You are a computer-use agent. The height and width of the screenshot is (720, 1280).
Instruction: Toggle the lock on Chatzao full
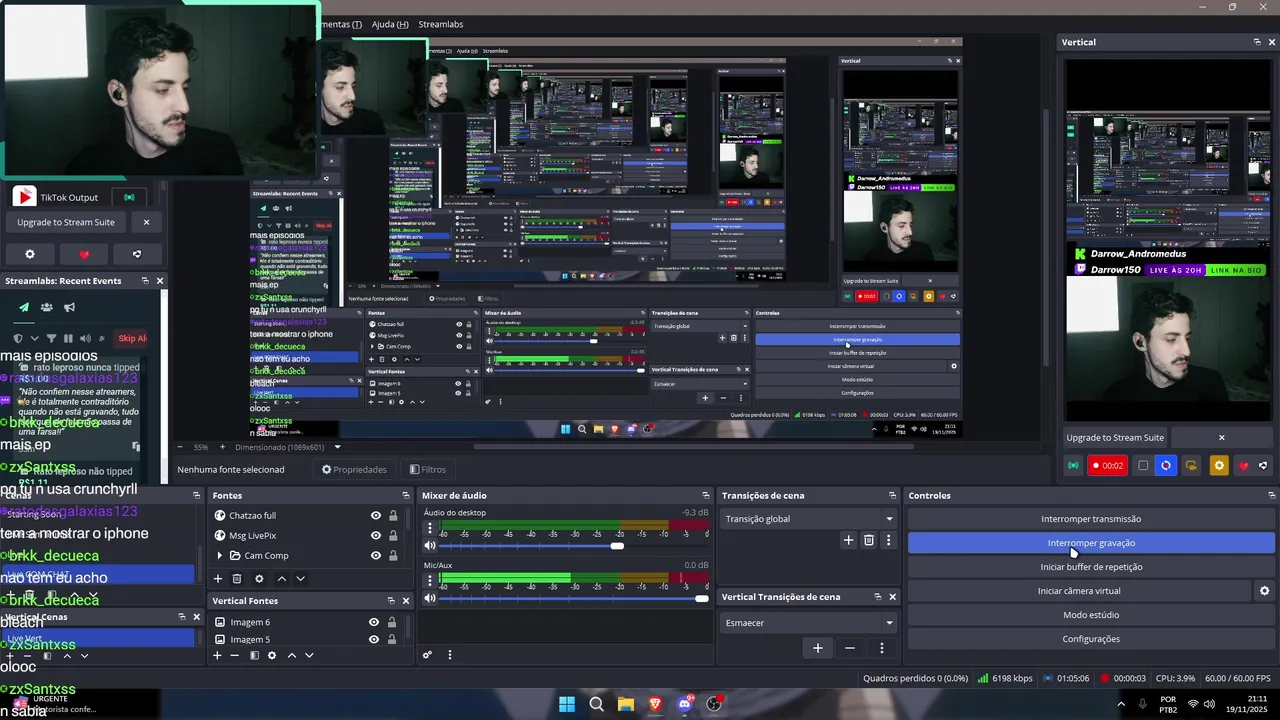(393, 516)
